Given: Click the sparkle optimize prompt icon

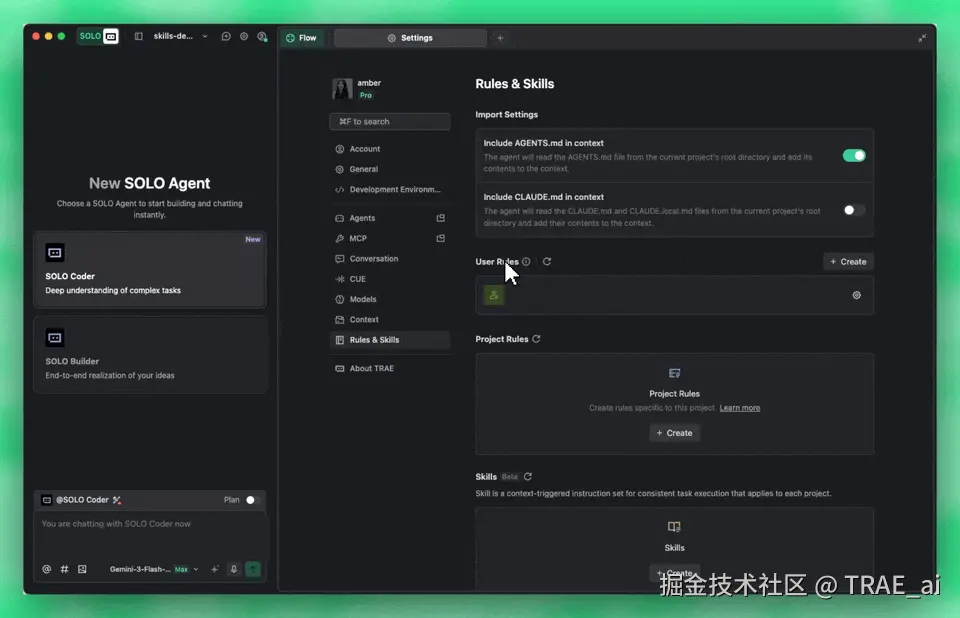Looking at the screenshot, I should pyautogui.click(x=215, y=569).
